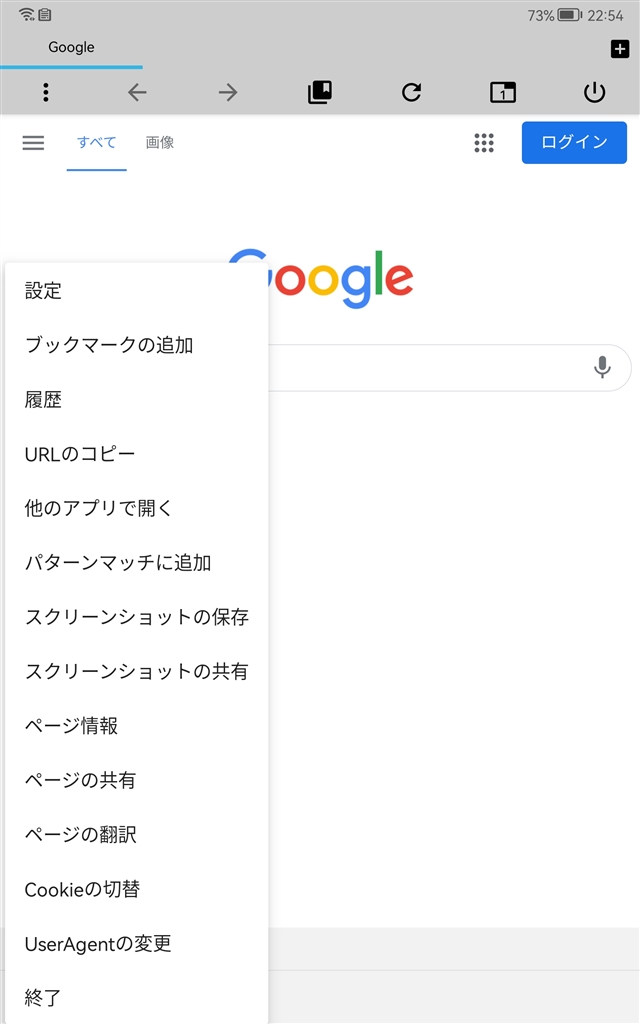Click the three-dot overflow menu icon
Screen dimensions: 640x1024
click(x=46, y=93)
